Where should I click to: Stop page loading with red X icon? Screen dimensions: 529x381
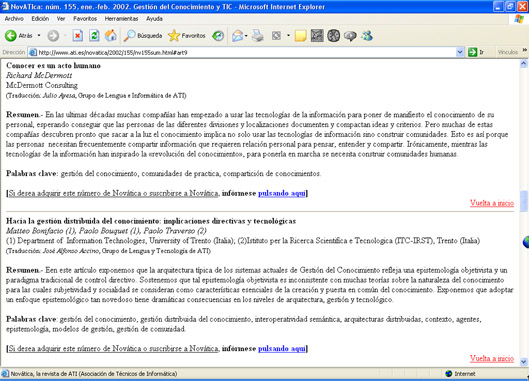click(78, 35)
